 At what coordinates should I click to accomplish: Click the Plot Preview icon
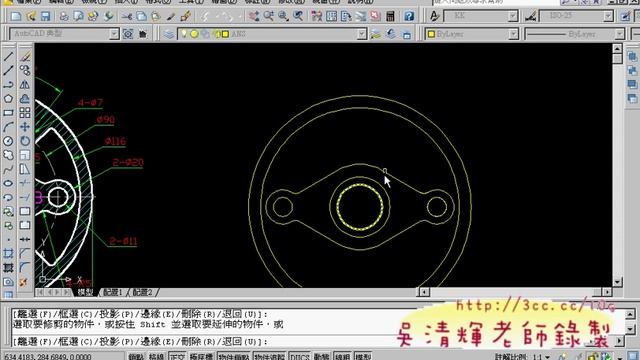click(x=78, y=16)
